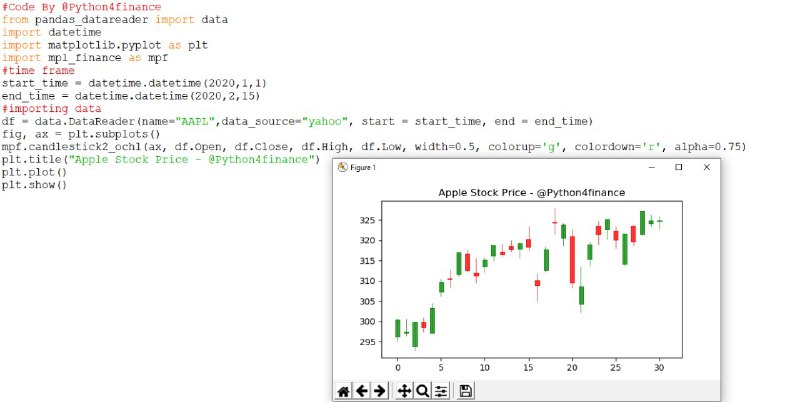Image resolution: width=800 pixels, height=402 pixels.
Task: Save the figure with disk icon
Action: (465, 391)
